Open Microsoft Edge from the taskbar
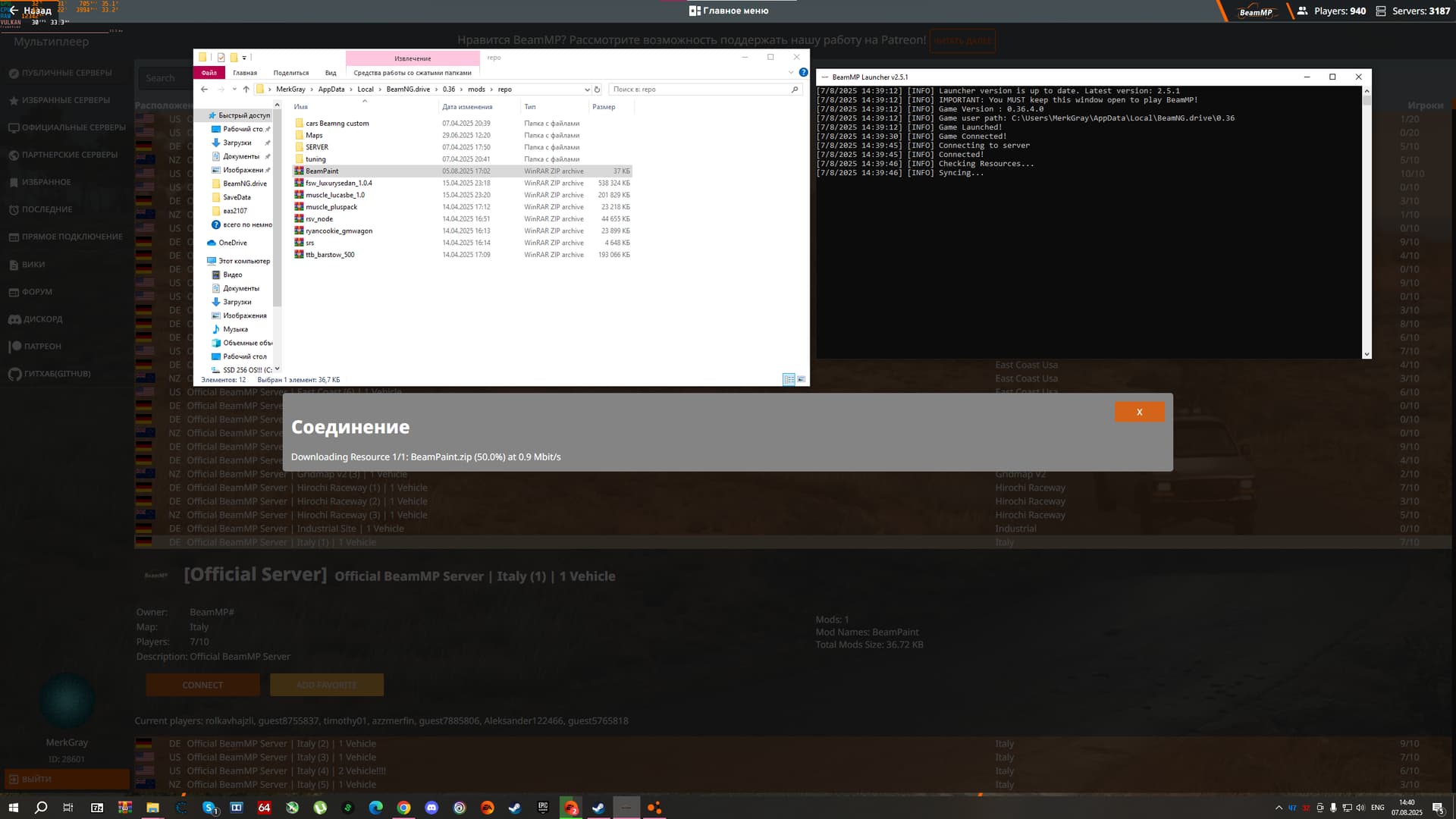This screenshot has width=1456, height=819. tap(375, 808)
